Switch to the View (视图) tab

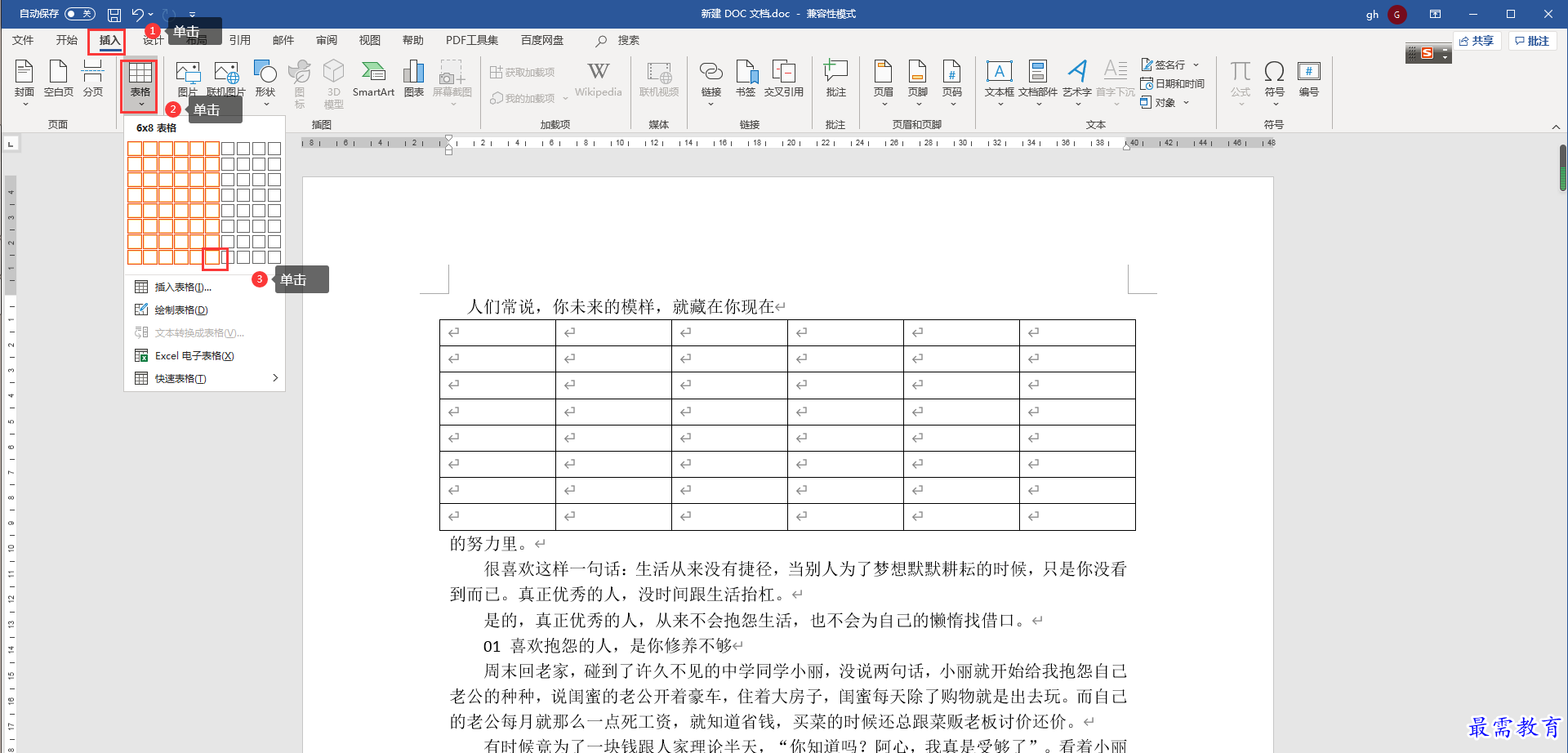(370, 40)
